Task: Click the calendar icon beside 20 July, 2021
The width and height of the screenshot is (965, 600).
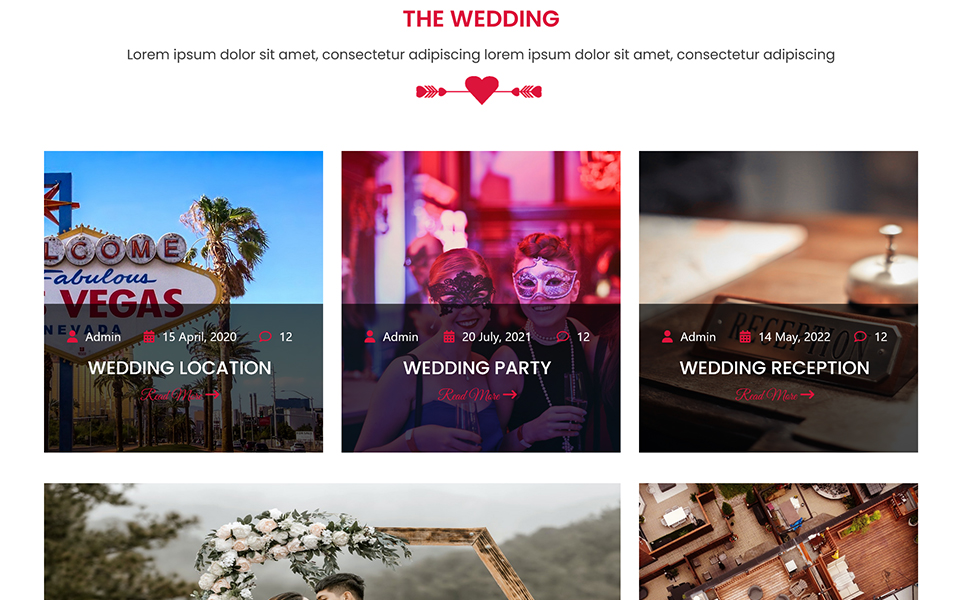Action: tap(449, 337)
